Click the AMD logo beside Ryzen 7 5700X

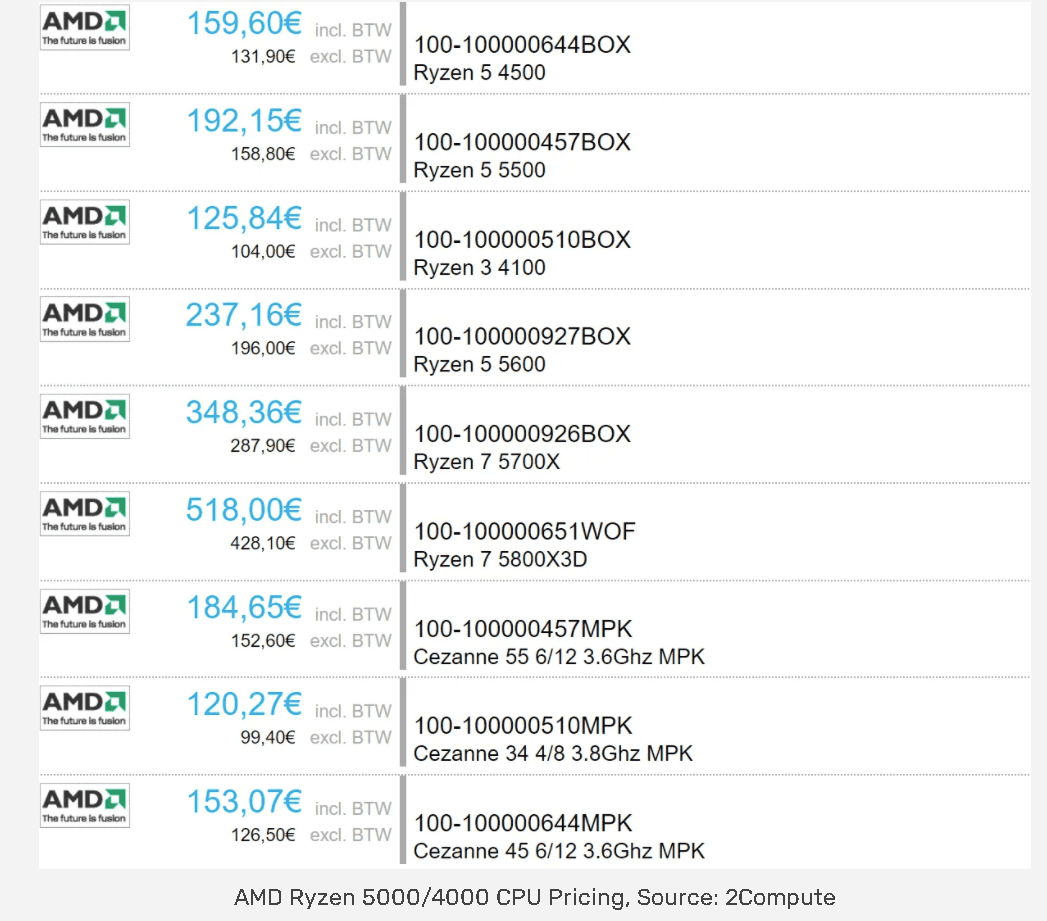click(85, 416)
